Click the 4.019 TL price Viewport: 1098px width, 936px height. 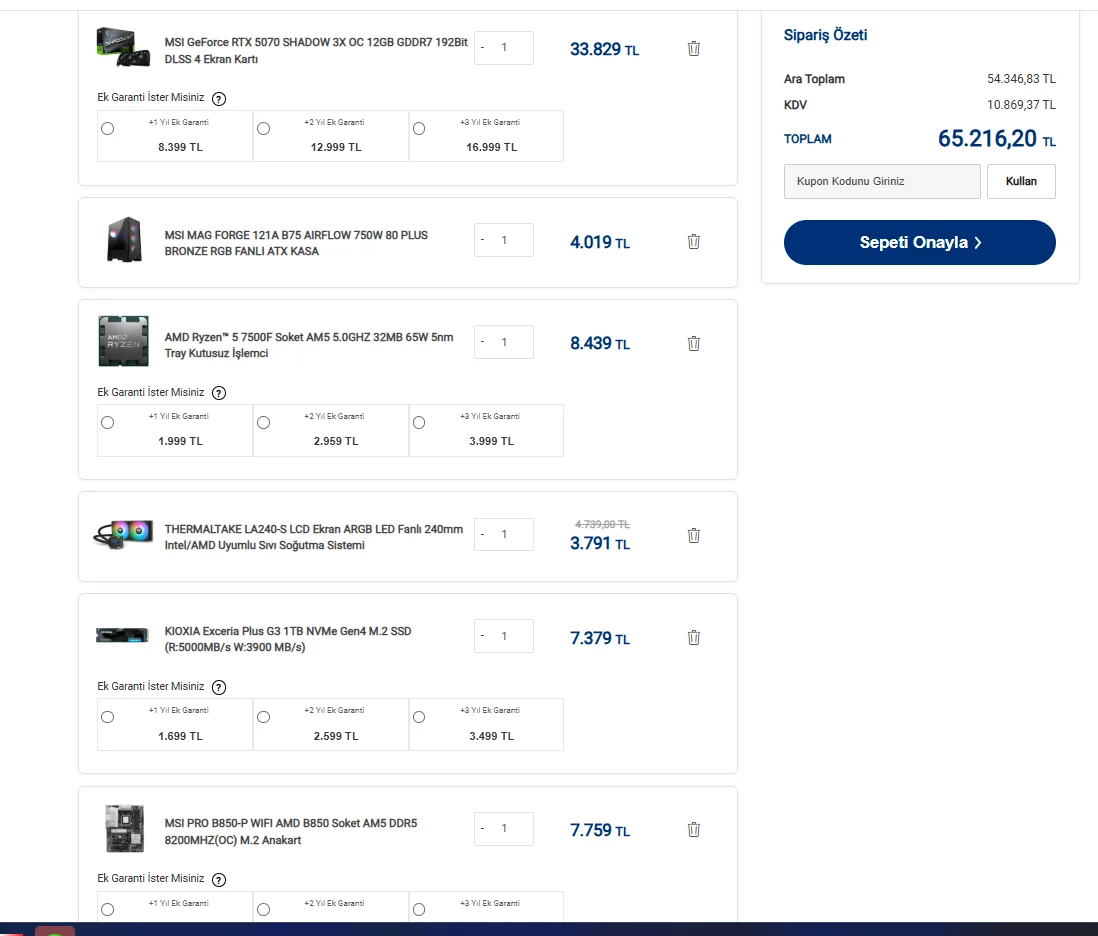coord(600,242)
